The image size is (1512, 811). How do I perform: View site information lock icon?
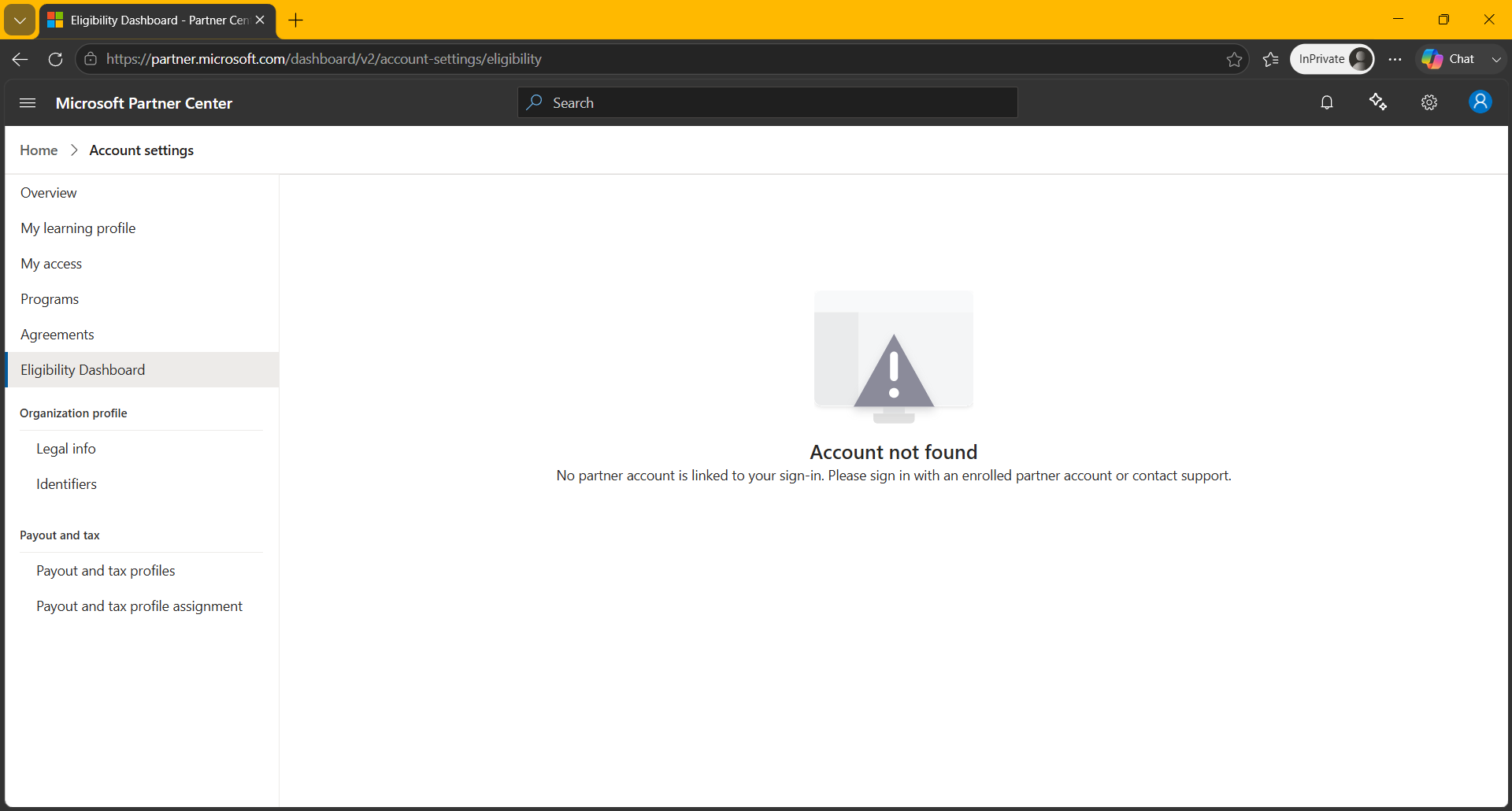(91, 59)
